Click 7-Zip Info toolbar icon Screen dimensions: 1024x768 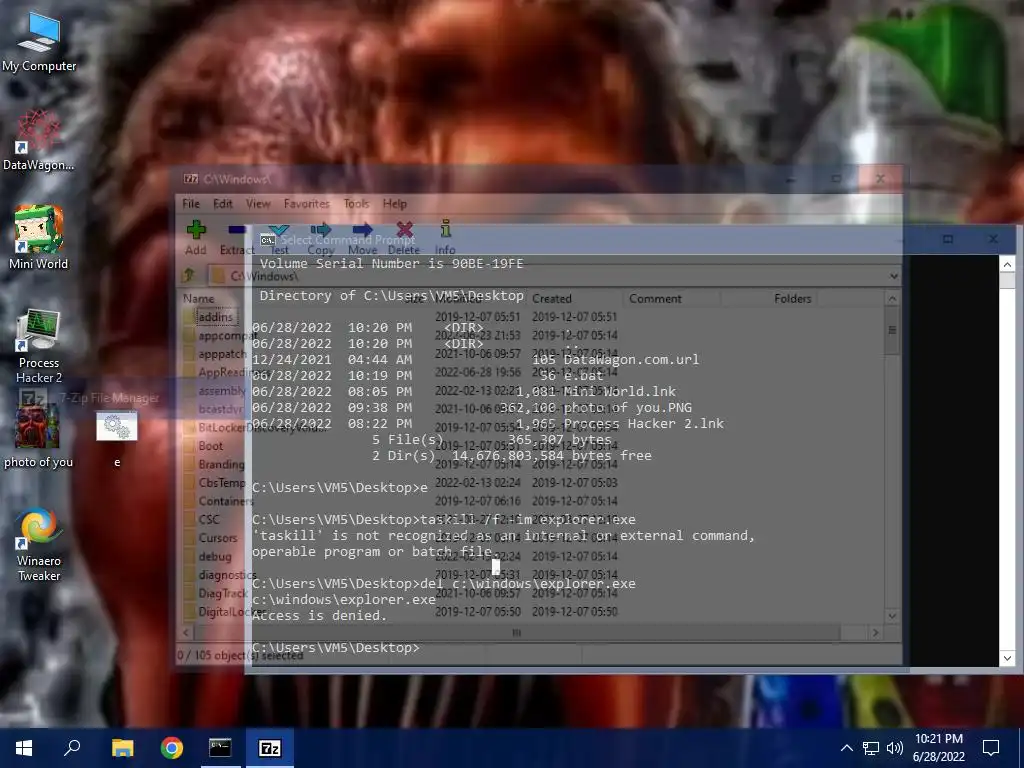click(445, 238)
